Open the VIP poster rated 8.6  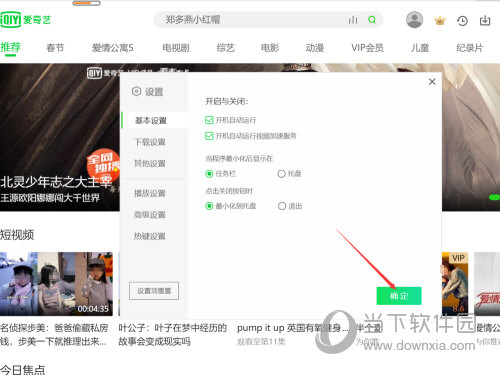click(455, 284)
